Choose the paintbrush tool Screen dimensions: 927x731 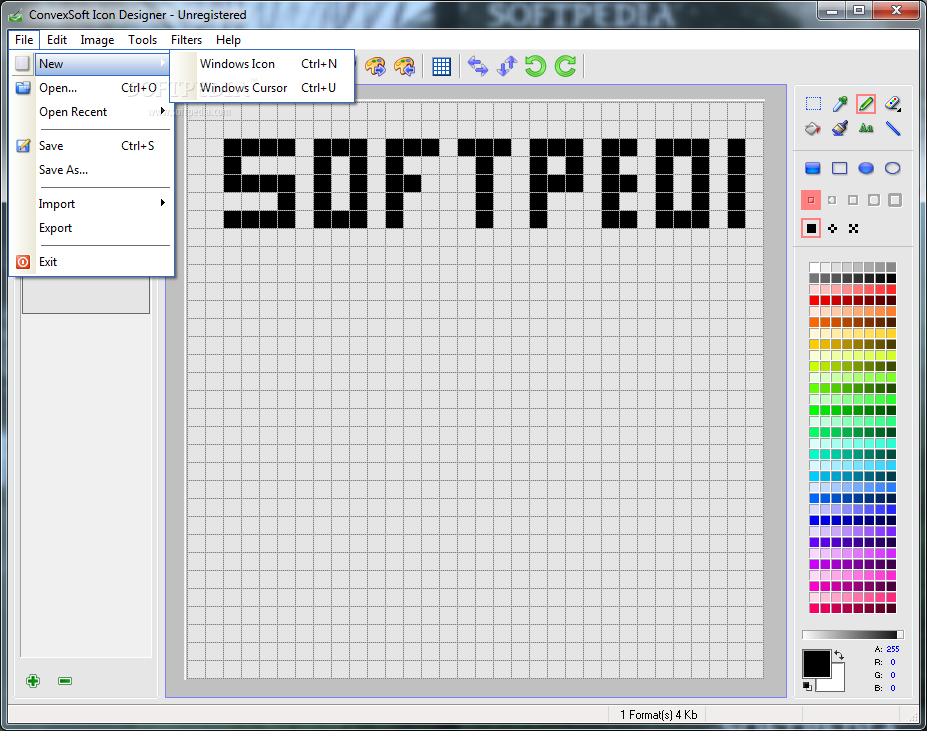click(840, 128)
